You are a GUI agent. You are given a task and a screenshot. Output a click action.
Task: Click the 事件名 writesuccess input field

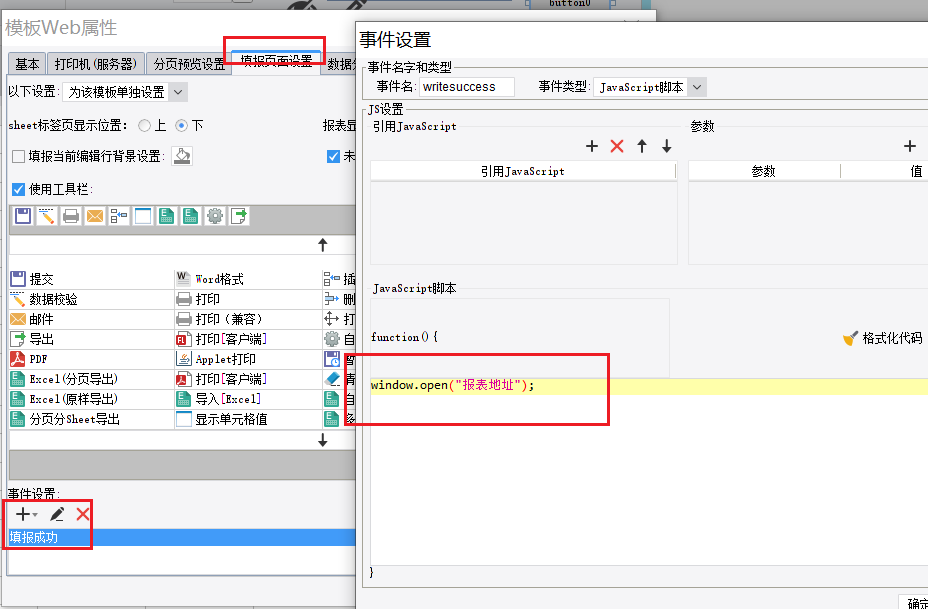[x=467, y=87]
